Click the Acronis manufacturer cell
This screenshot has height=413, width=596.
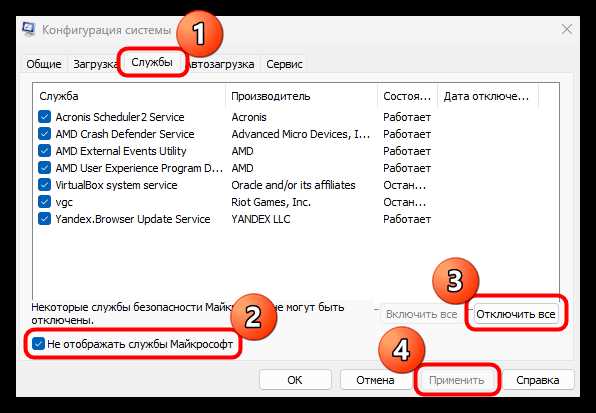[249, 117]
